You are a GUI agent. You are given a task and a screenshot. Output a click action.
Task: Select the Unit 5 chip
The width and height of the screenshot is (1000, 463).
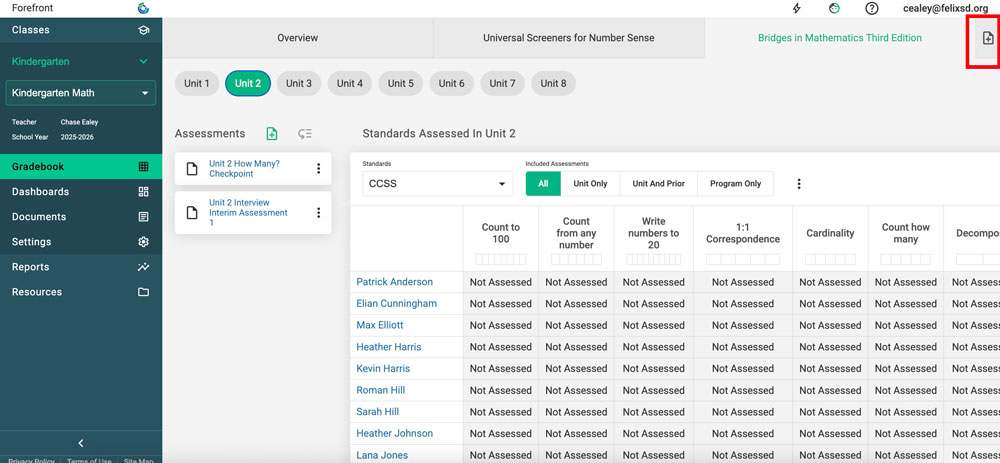tap(401, 84)
